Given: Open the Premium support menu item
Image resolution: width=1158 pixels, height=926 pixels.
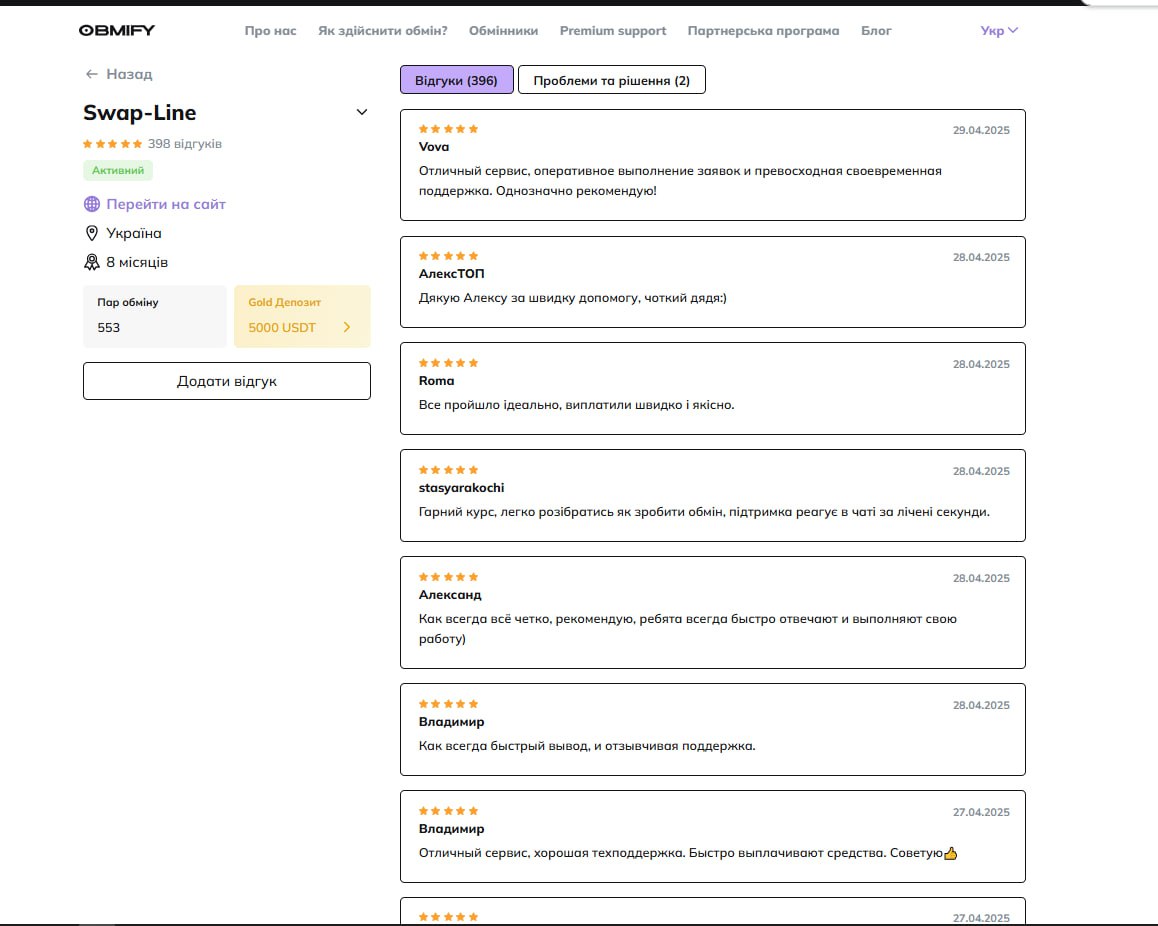Looking at the screenshot, I should (x=613, y=31).
